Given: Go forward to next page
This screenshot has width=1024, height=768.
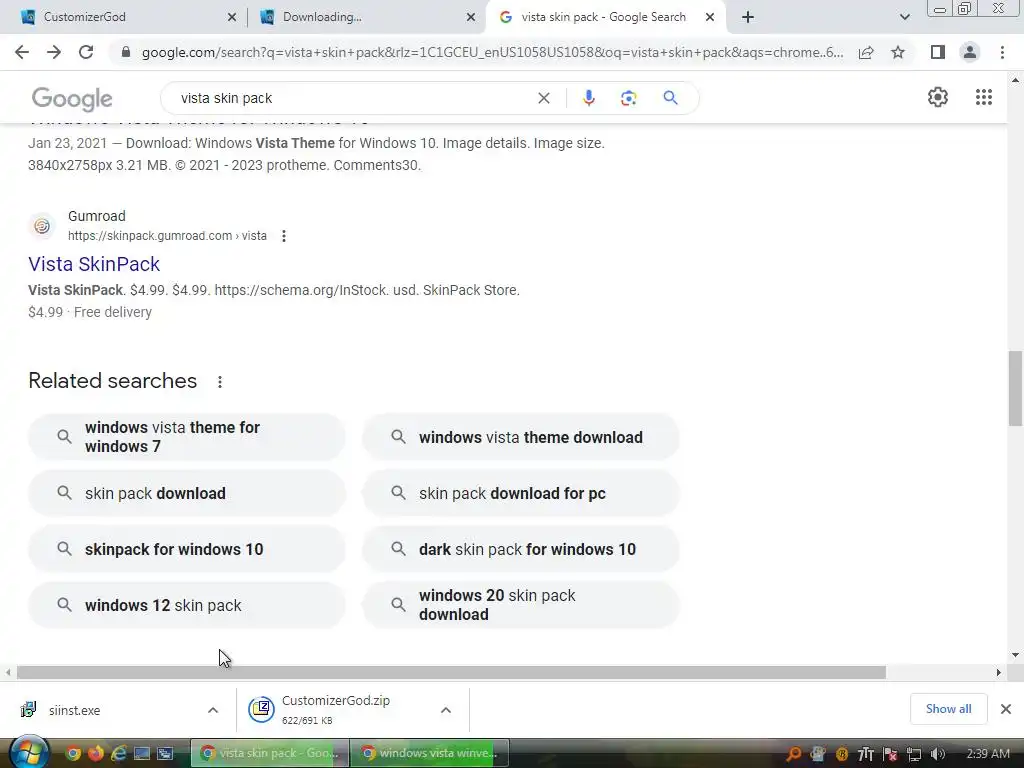Looking at the screenshot, I should coord(54,52).
